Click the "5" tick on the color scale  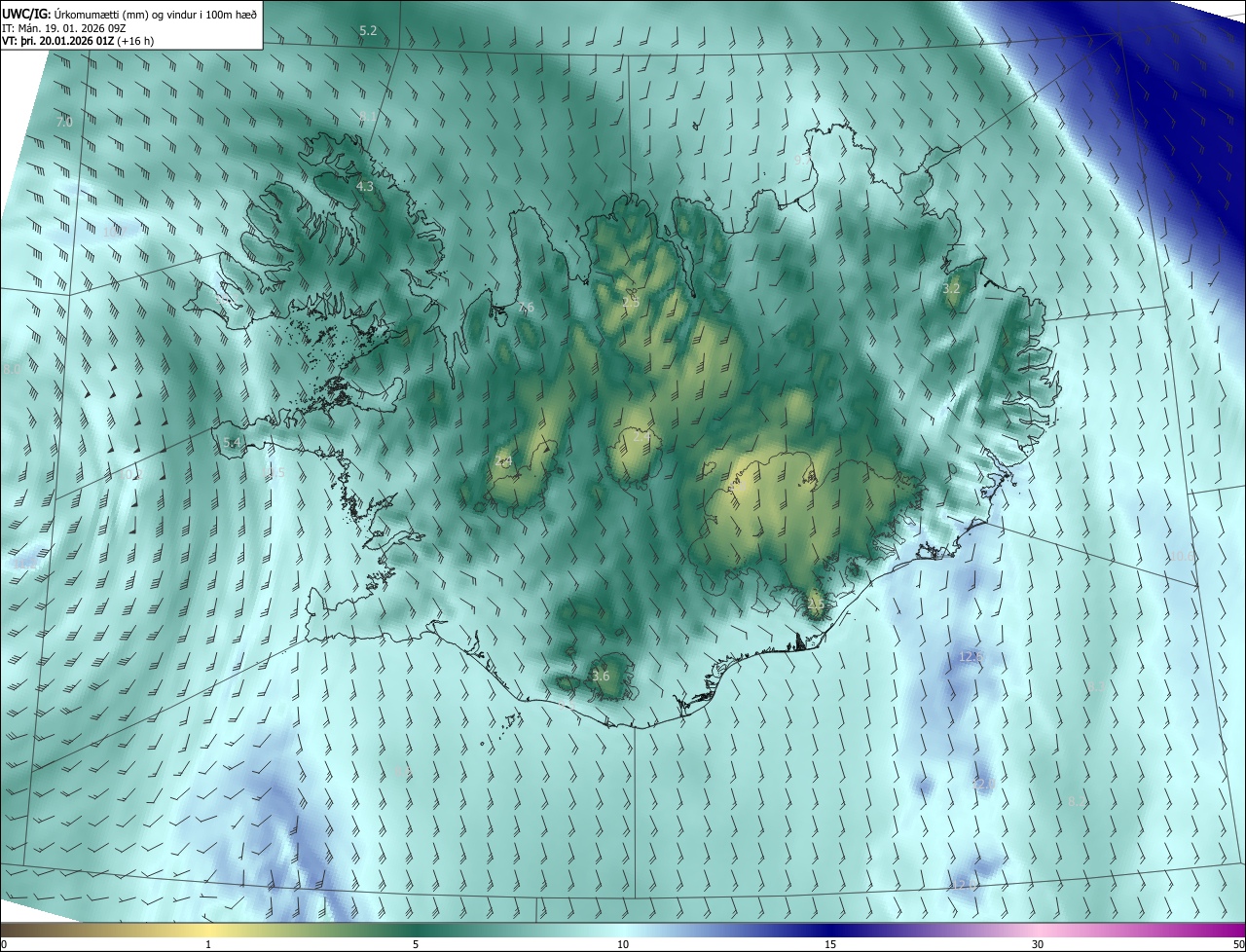[x=416, y=944]
